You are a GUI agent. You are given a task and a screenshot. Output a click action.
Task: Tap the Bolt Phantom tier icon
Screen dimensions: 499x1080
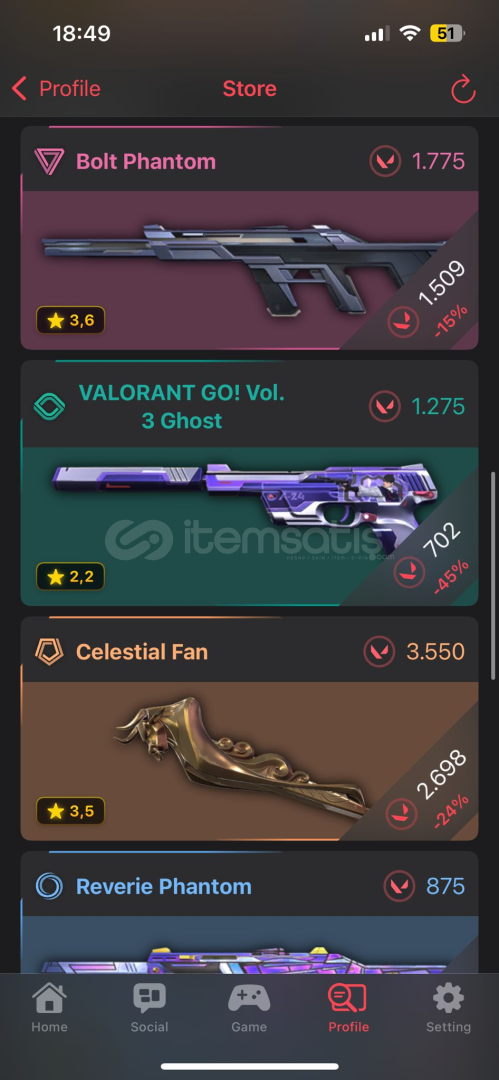point(49,161)
